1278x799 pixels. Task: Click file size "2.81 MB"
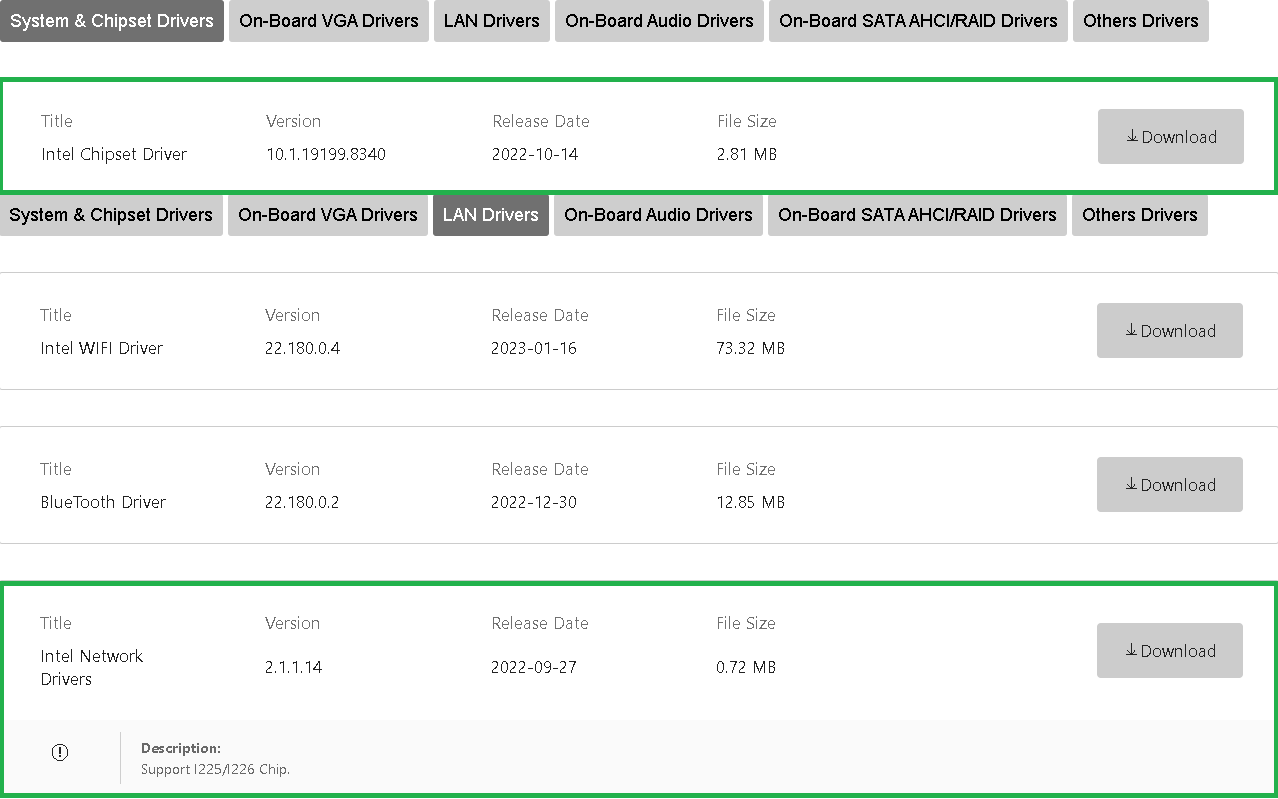click(747, 154)
